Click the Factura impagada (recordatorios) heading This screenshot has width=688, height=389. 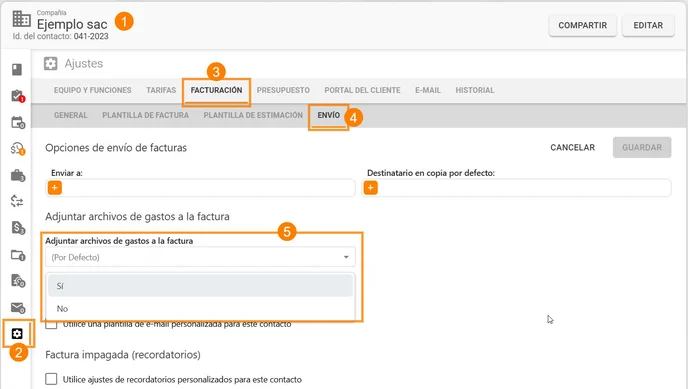point(123,354)
